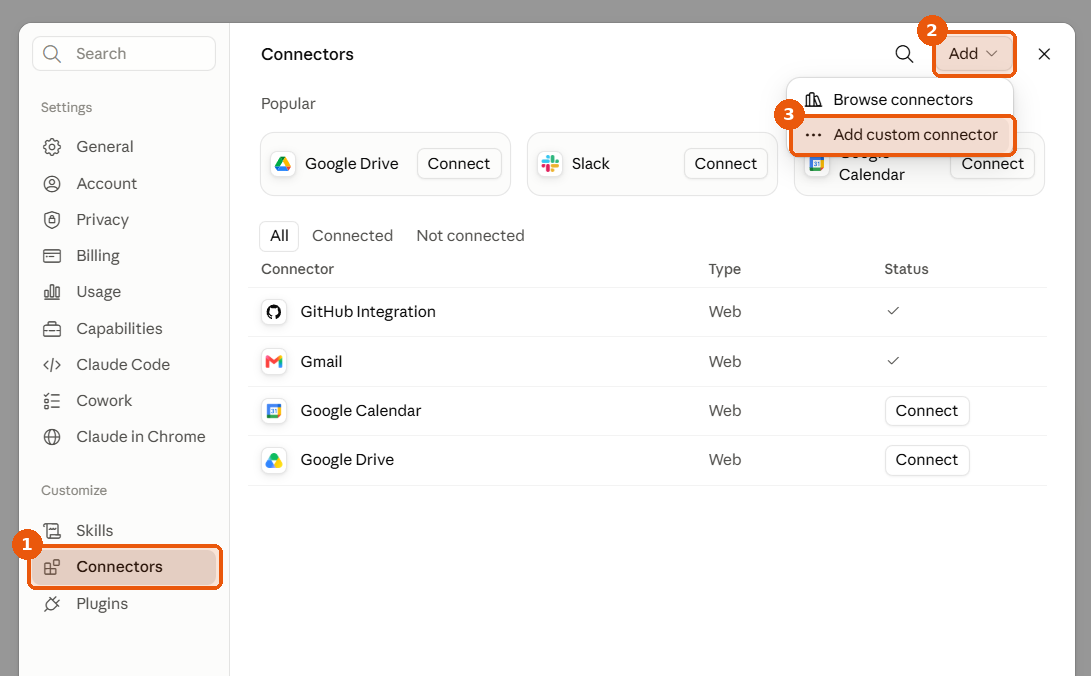
Task: Select Google Calendar name in table
Action: 360,411
